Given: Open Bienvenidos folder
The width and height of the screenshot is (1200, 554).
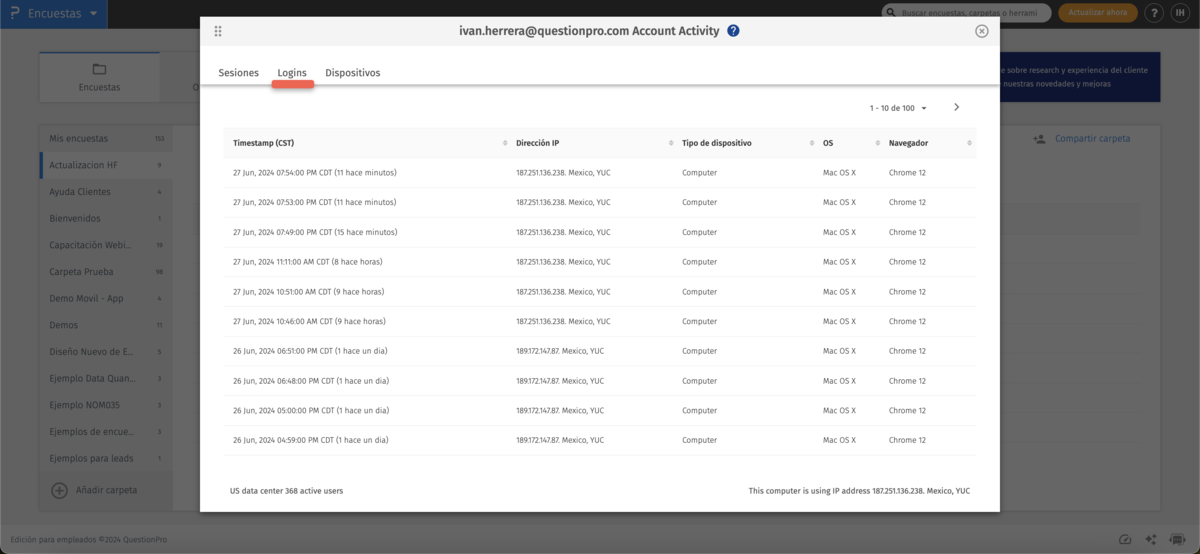Looking at the screenshot, I should [x=106, y=218].
